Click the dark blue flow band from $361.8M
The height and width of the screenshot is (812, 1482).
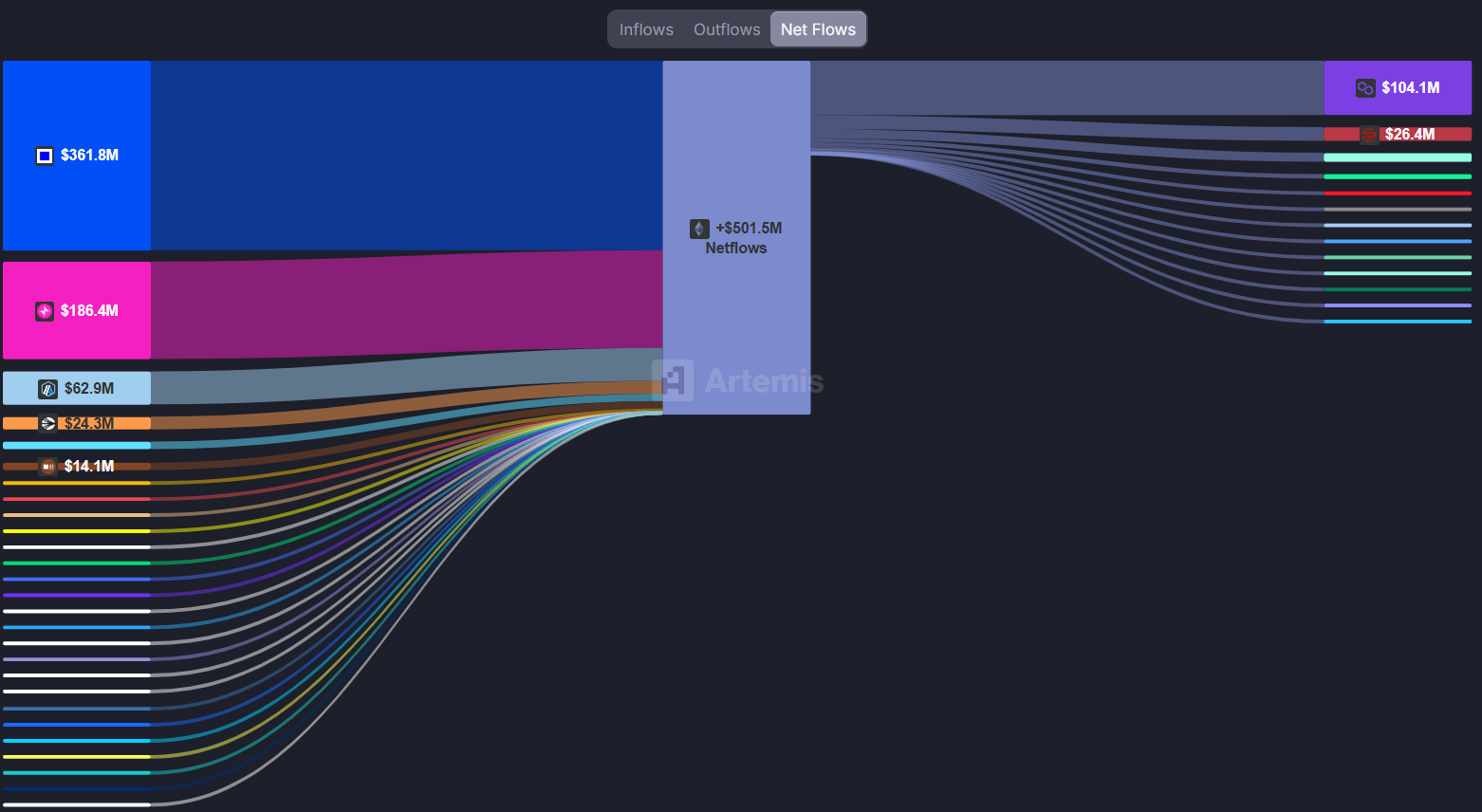point(406,156)
